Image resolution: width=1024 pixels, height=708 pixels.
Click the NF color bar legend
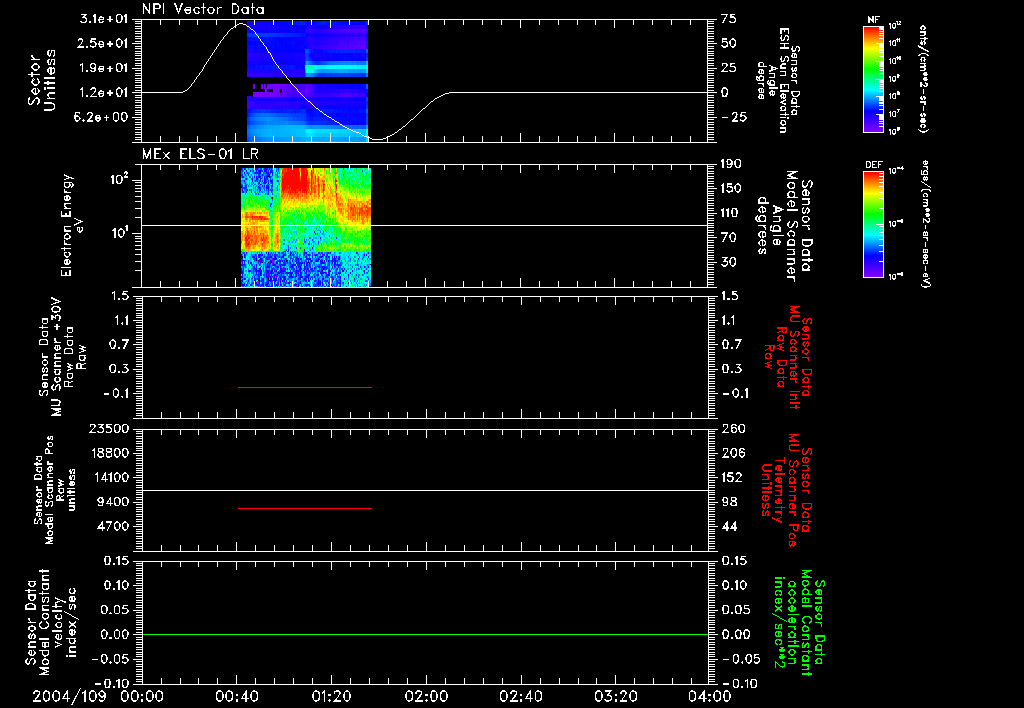pos(874,78)
